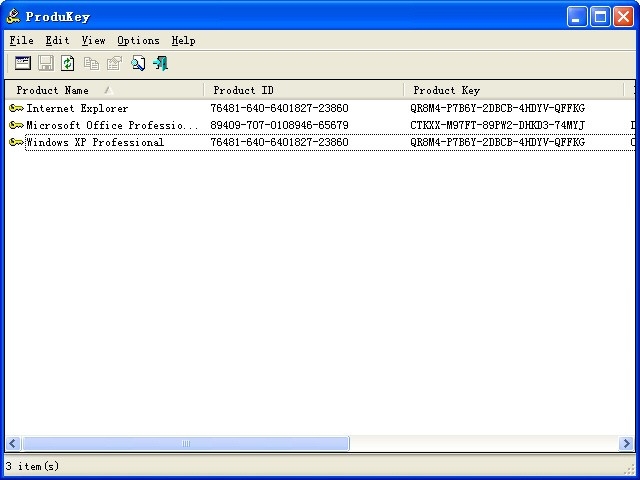
Task: Click the Properties toolbar icon
Action: tap(114, 63)
